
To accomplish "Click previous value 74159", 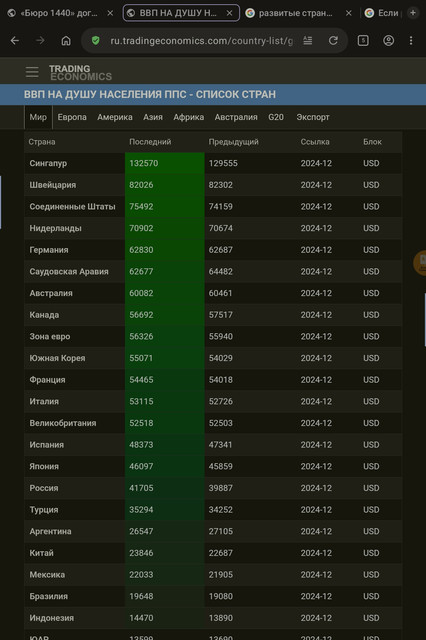I will [x=221, y=207].
